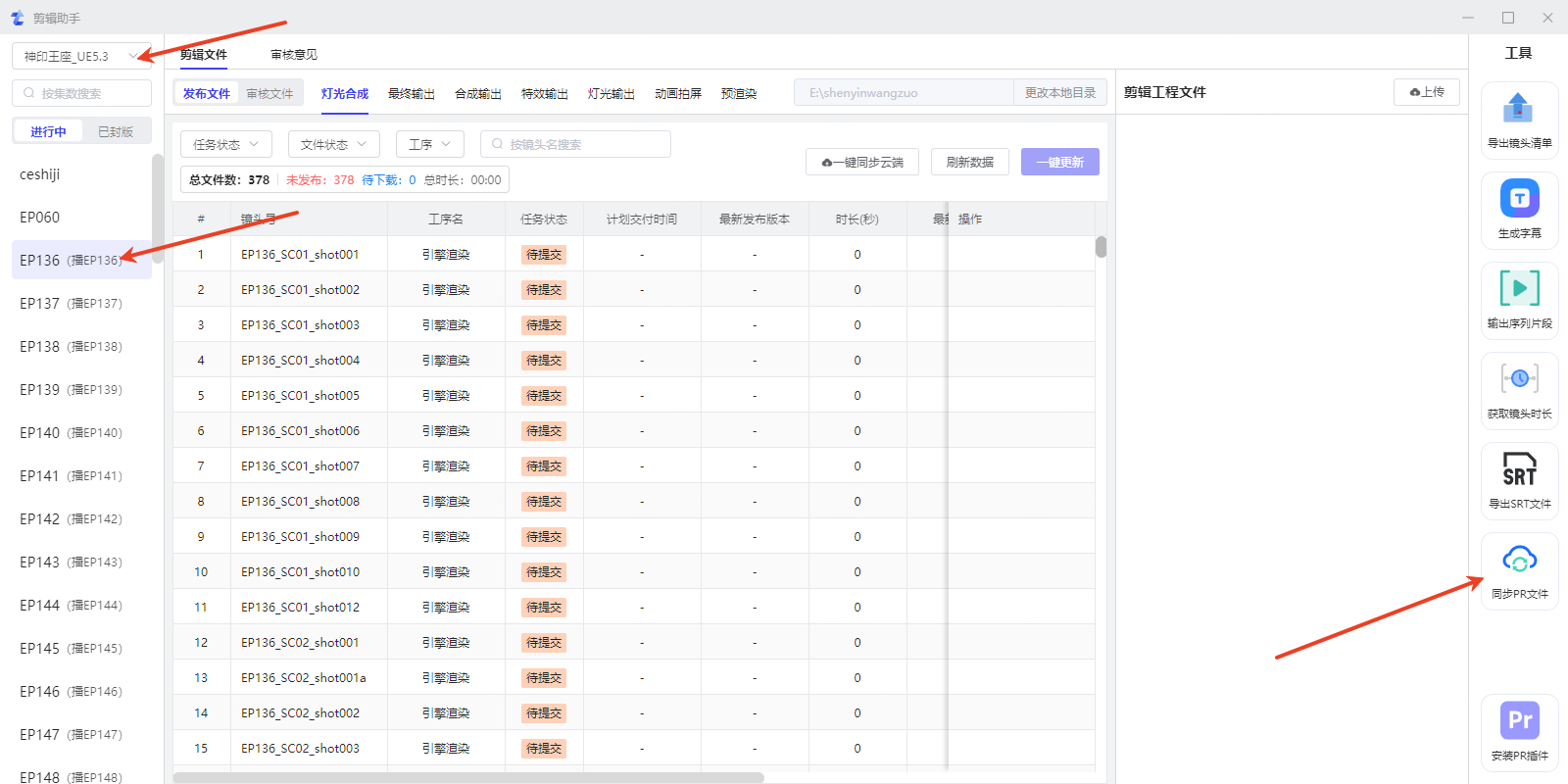
Task: Click the 剪辑助手 app logo icon
Action: click(x=17, y=18)
